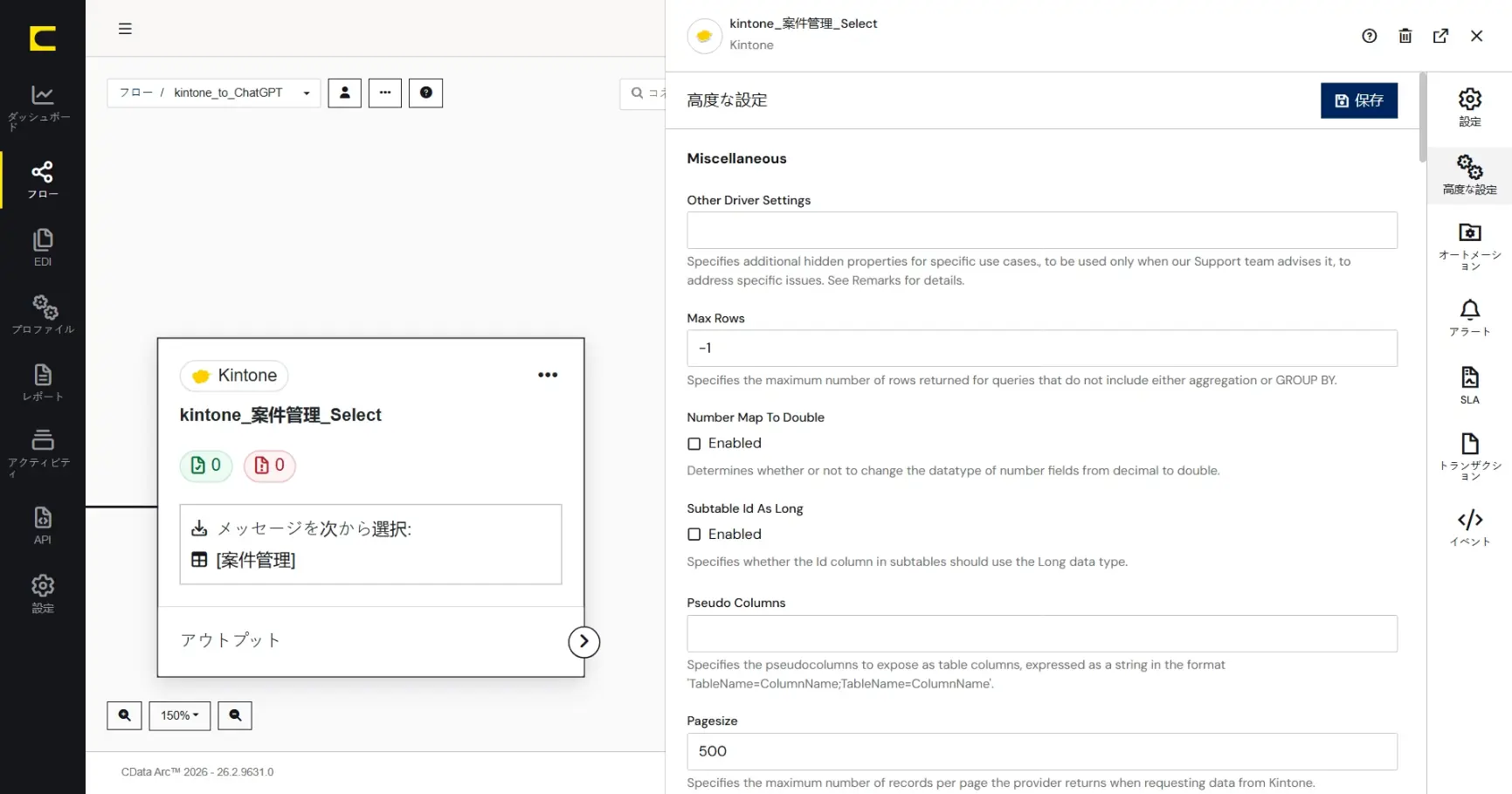Screen dimensions: 1512x794
Task: Click the CData Arc logo
Action: [42, 38]
